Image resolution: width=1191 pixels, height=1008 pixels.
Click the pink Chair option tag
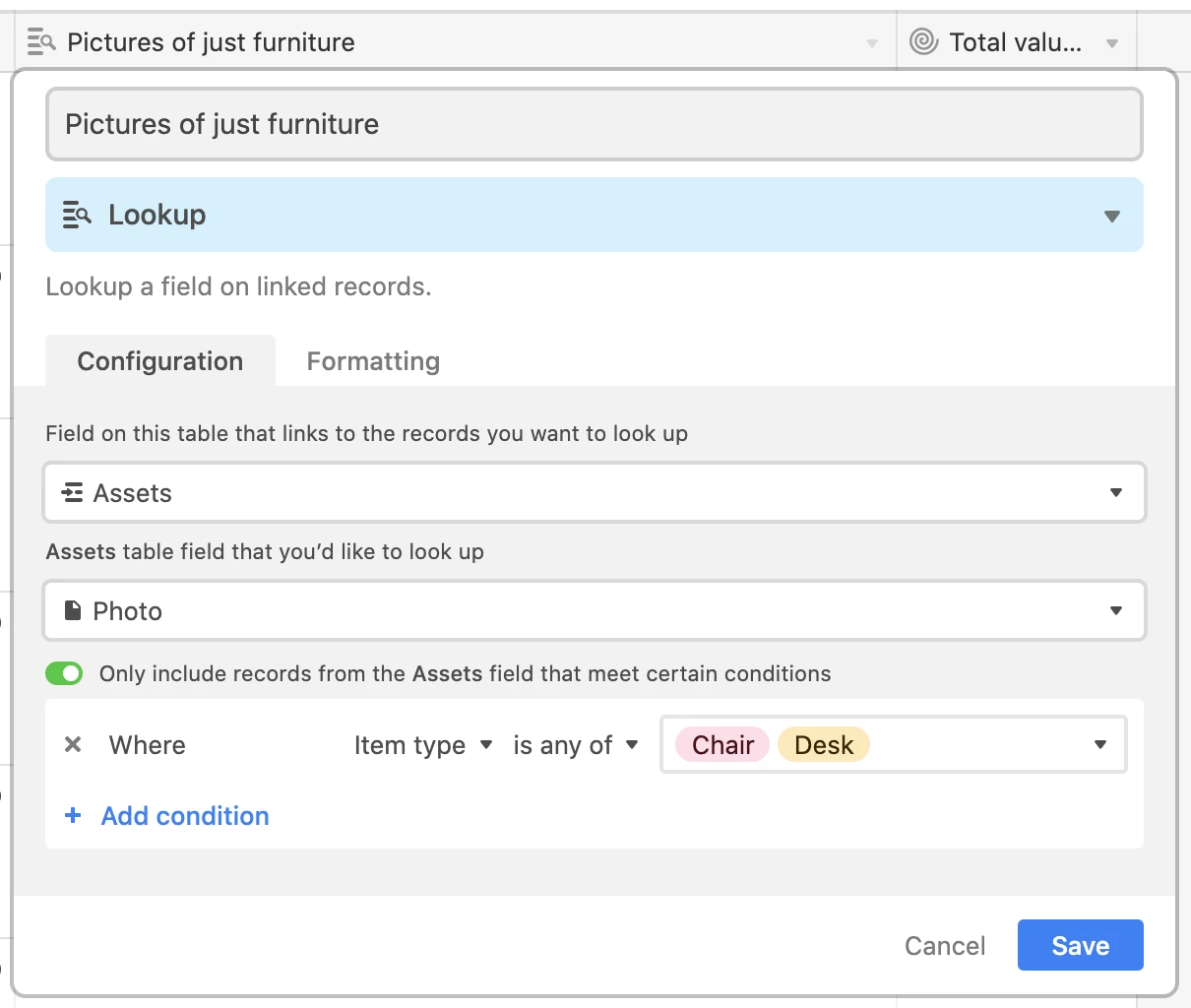click(722, 745)
